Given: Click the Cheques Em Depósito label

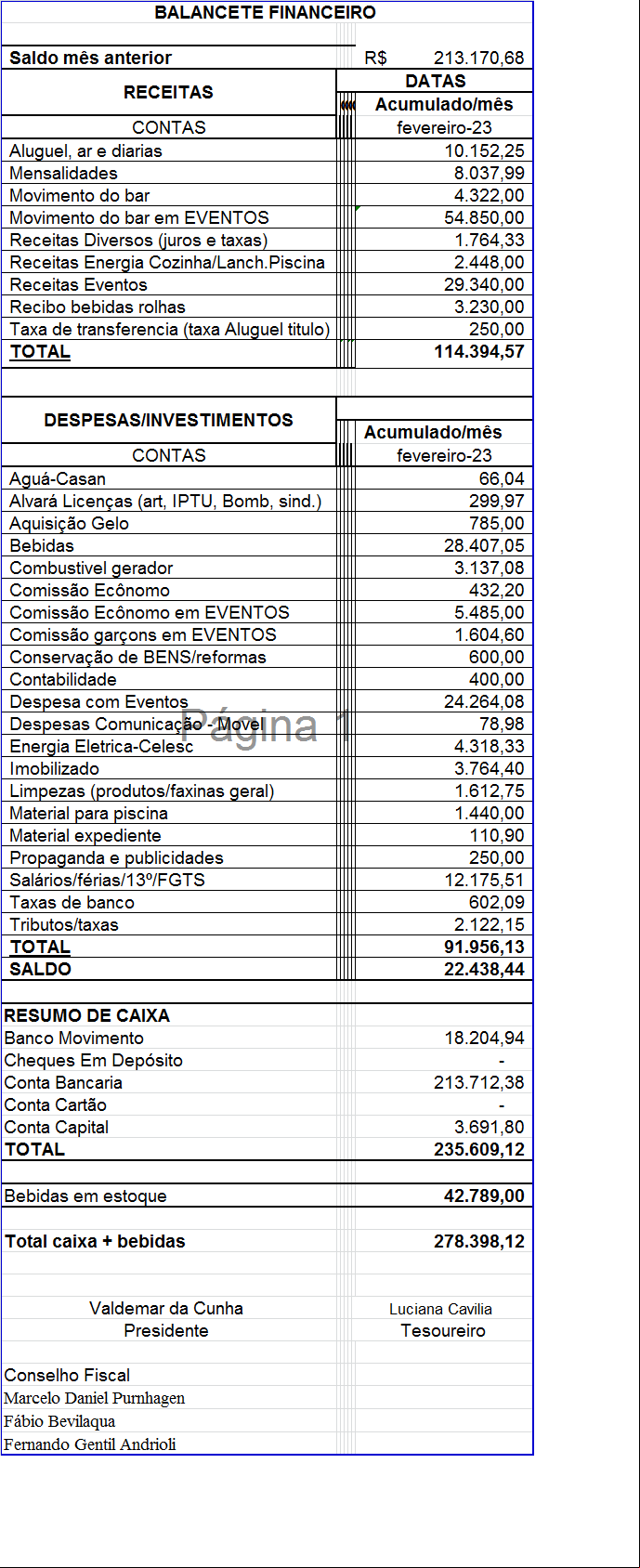Looking at the screenshot, I should (93, 1060).
